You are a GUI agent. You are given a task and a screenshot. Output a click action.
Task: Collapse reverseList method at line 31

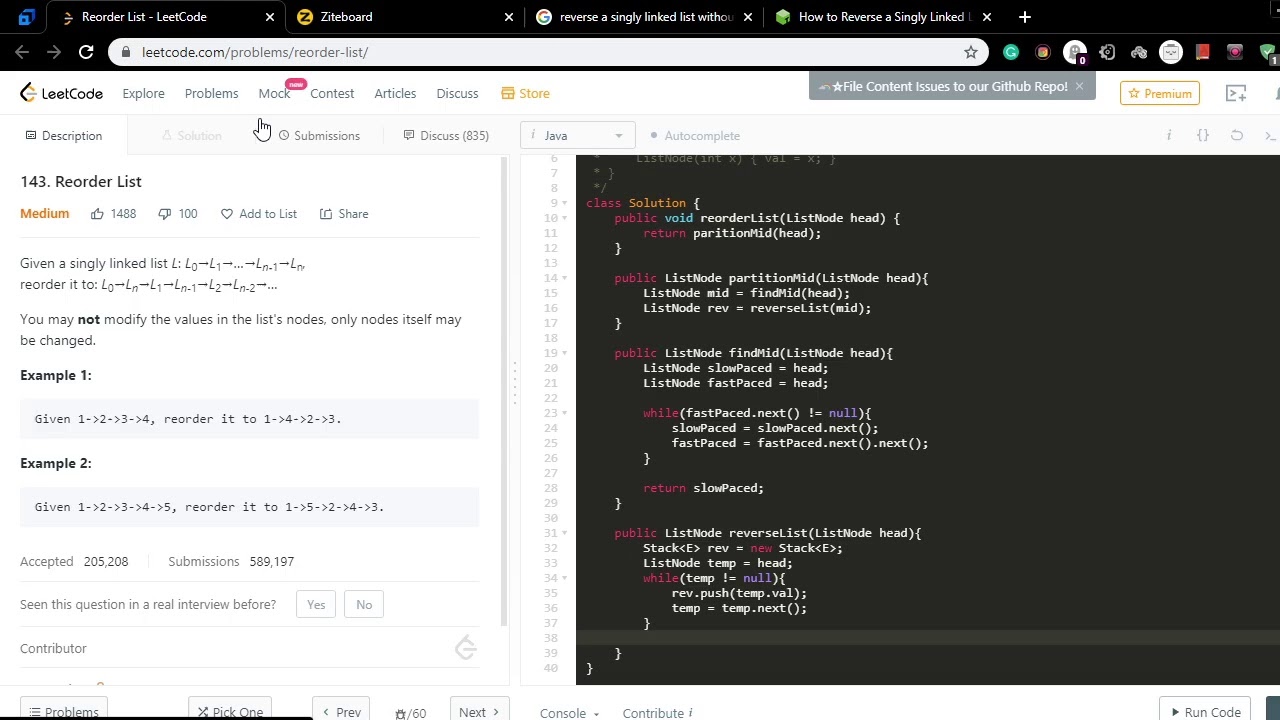(x=566, y=533)
